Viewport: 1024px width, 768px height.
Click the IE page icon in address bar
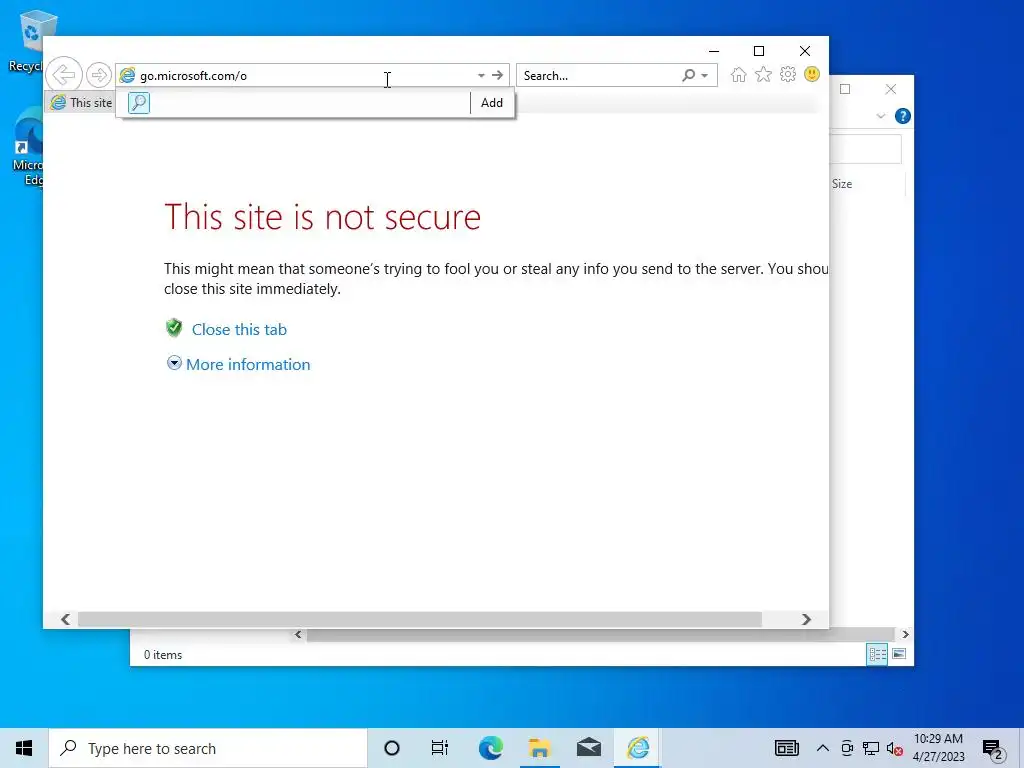click(x=127, y=76)
